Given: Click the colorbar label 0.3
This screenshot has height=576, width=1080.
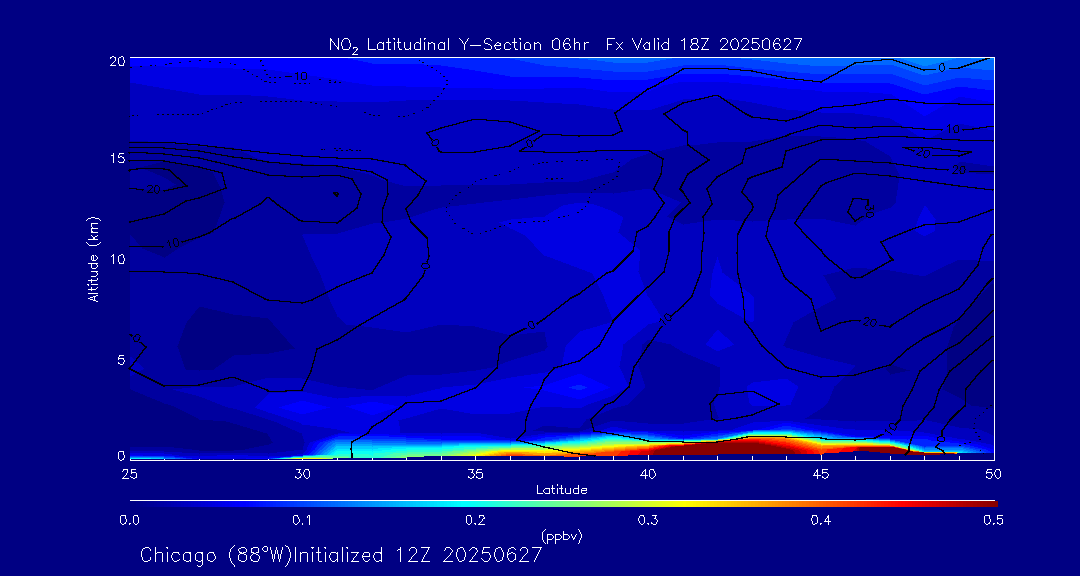Looking at the screenshot, I should coord(648,522).
